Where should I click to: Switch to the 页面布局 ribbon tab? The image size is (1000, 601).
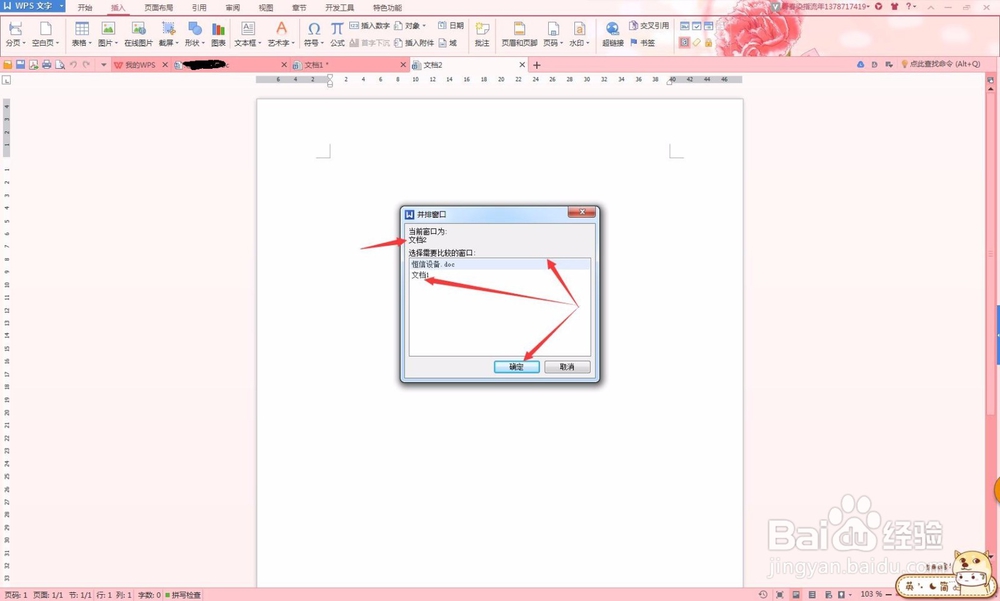tap(158, 8)
